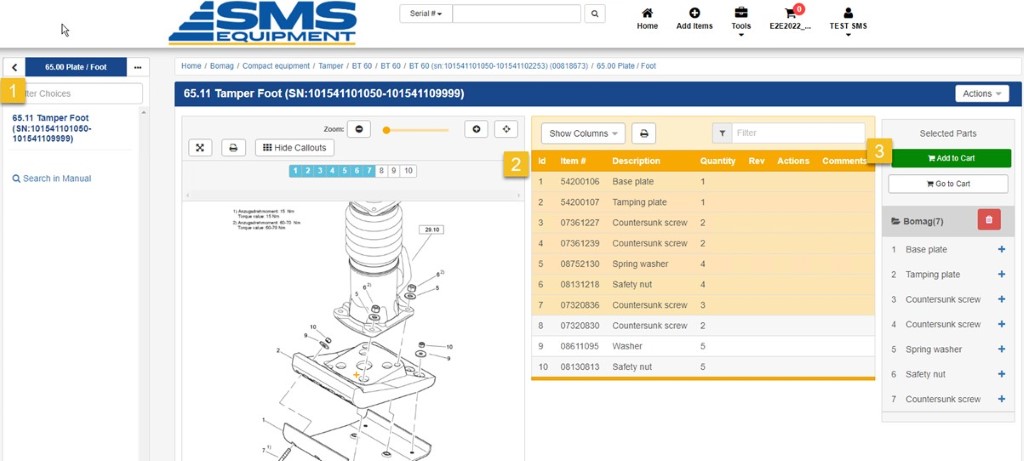Sort by Description column header
Screen dimensions: 1024x461
pos(636,161)
